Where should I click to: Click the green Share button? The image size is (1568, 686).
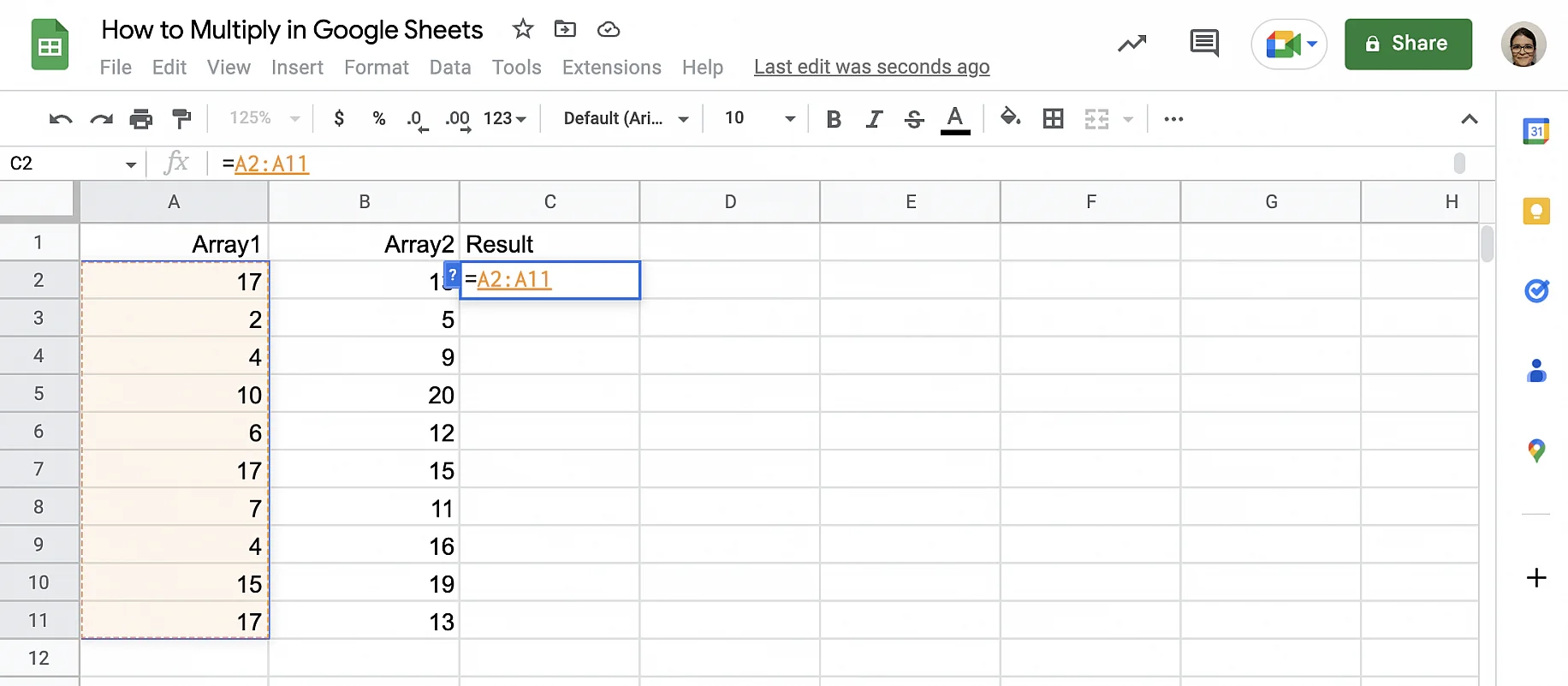pyautogui.click(x=1407, y=44)
